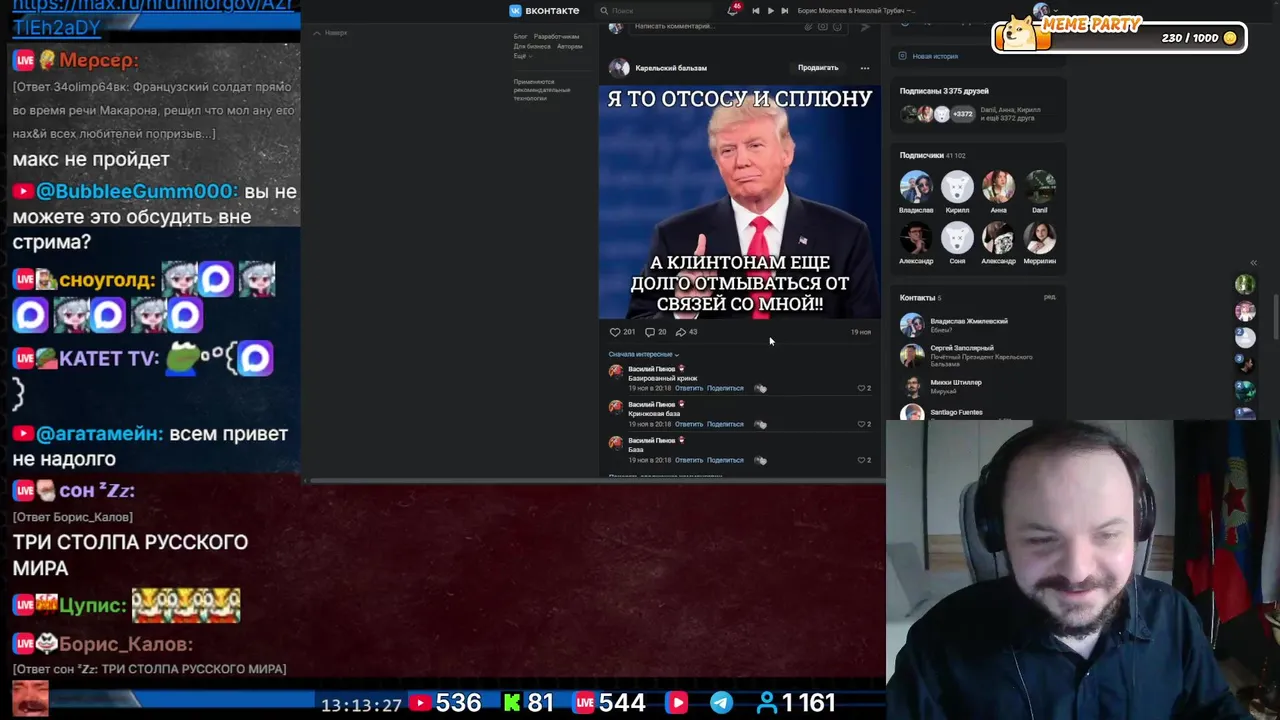The width and height of the screenshot is (1280, 720).
Task: Open the notifications bell with badge 46
Action: click(733, 10)
